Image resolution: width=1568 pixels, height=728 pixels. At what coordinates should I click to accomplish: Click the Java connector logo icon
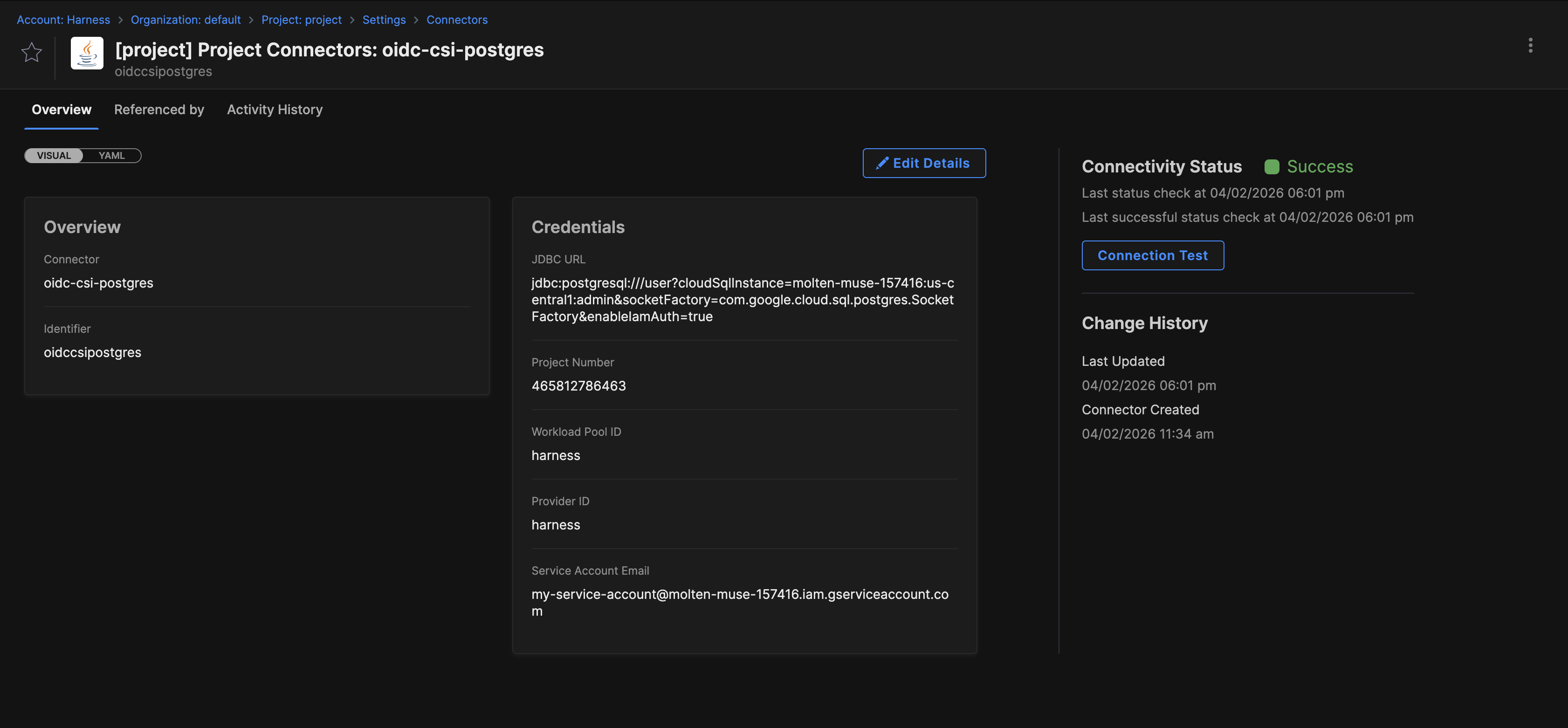[x=87, y=53]
